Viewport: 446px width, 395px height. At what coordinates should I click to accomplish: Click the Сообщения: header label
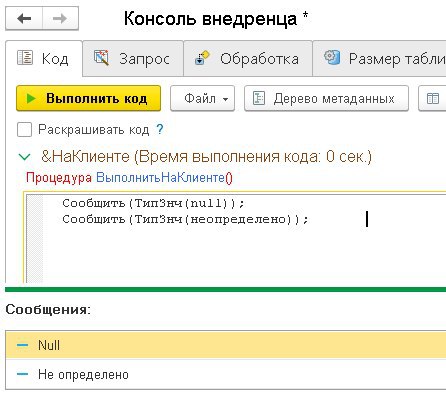click(48, 310)
